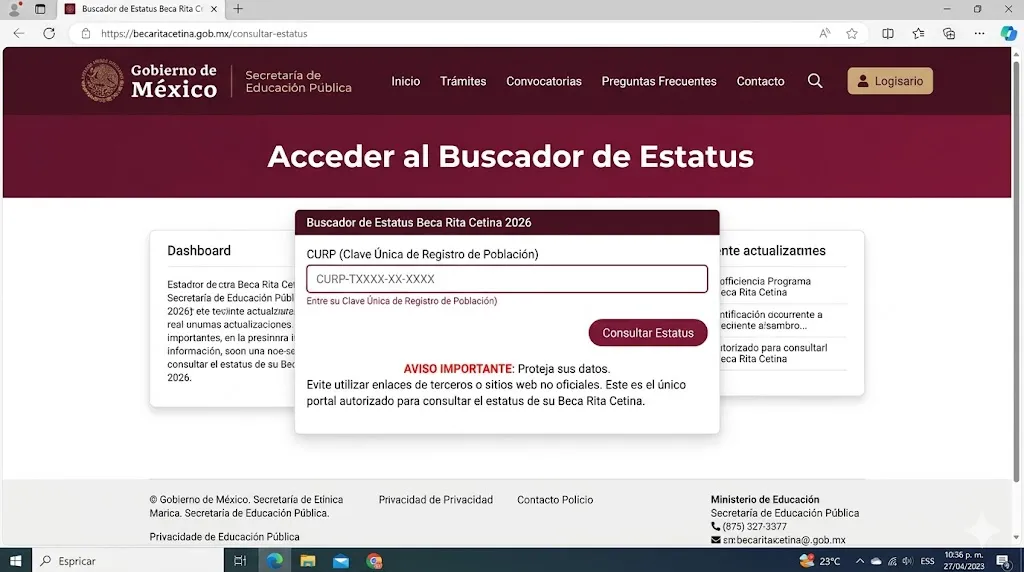The height and width of the screenshot is (572, 1024).
Task: Click the Windows taskbar search box
Action: 127,560
